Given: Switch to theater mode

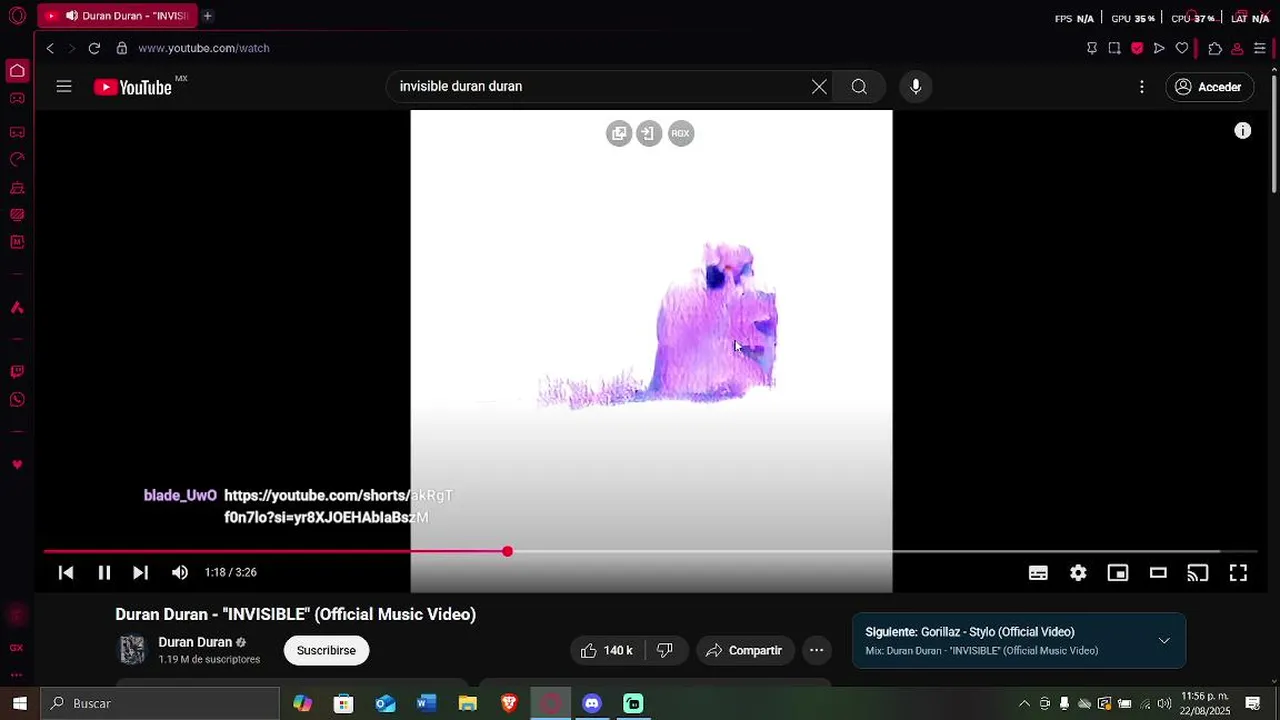Looking at the screenshot, I should 1158,573.
